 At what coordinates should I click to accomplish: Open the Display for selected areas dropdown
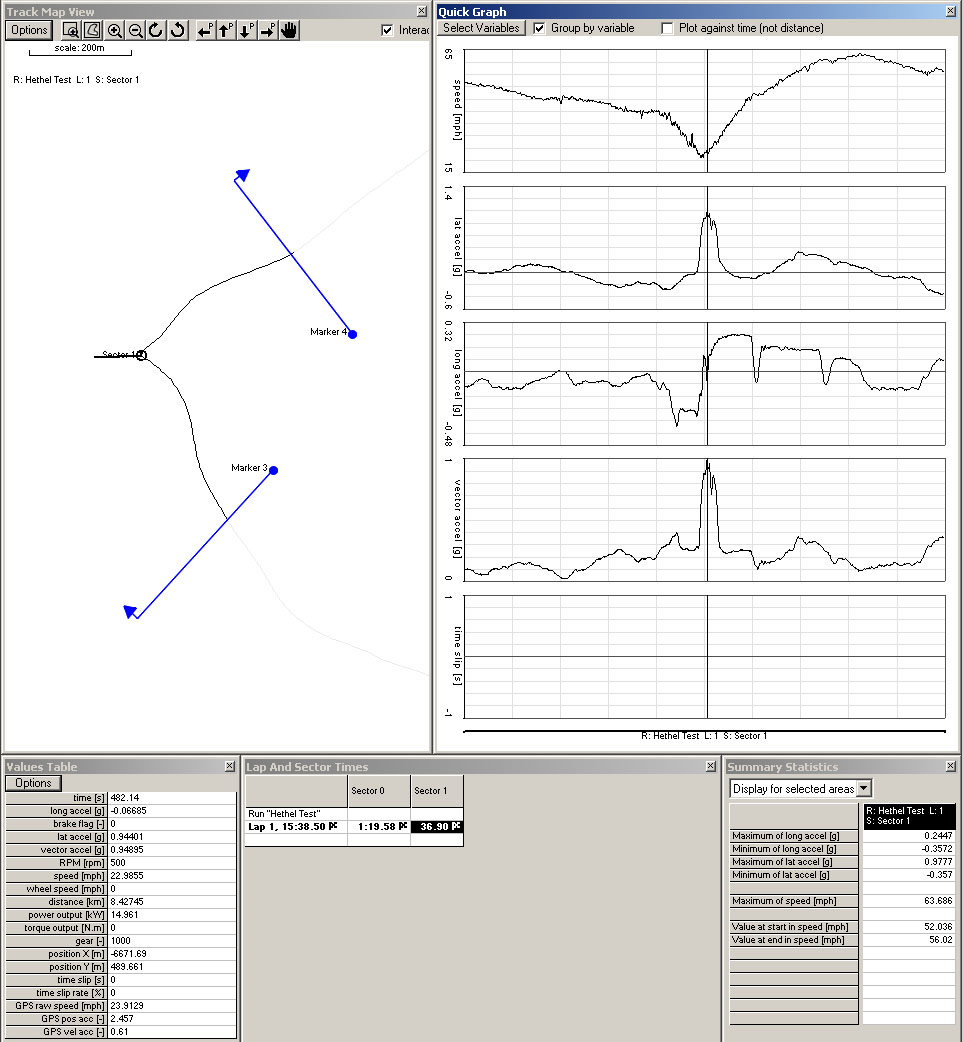tap(863, 788)
